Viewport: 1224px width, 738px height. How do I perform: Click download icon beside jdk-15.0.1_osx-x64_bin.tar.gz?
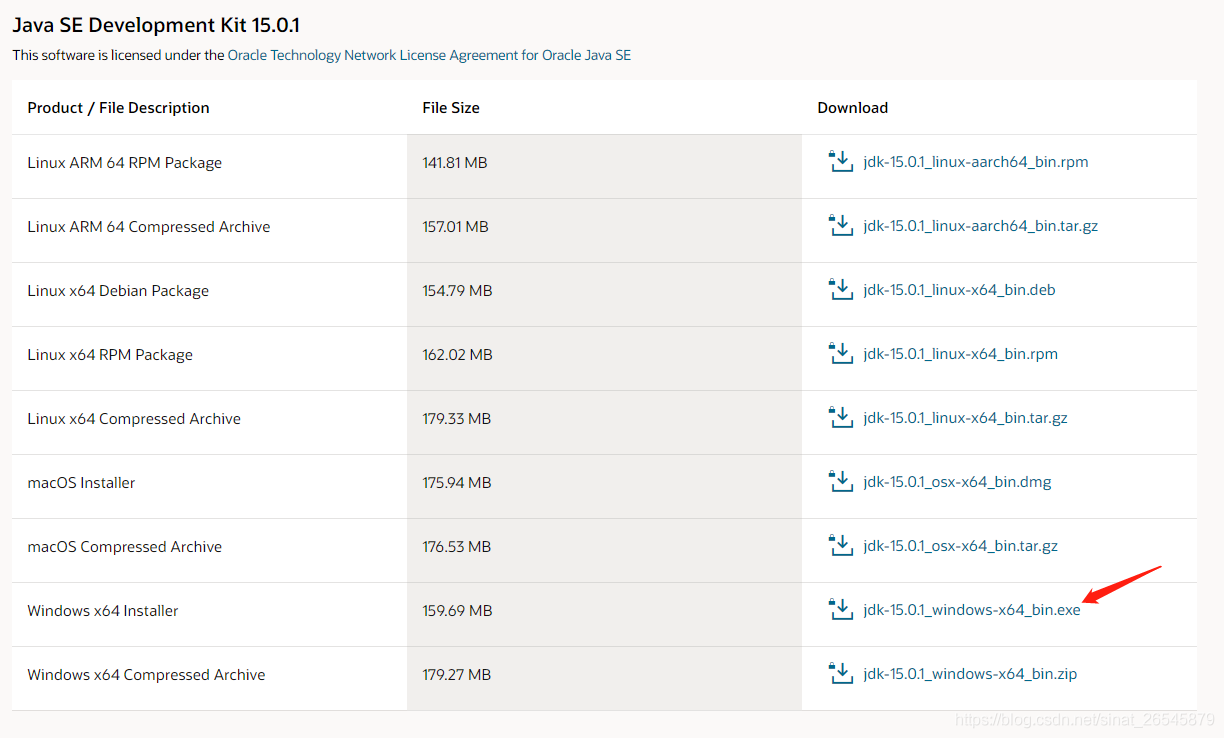tap(840, 545)
